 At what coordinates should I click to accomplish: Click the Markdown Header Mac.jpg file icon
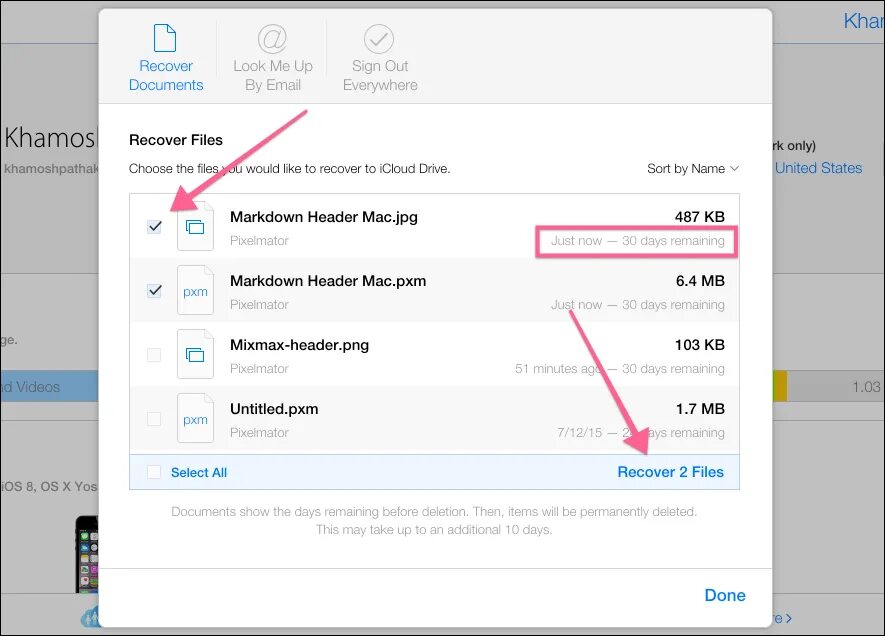click(x=195, y=226)
